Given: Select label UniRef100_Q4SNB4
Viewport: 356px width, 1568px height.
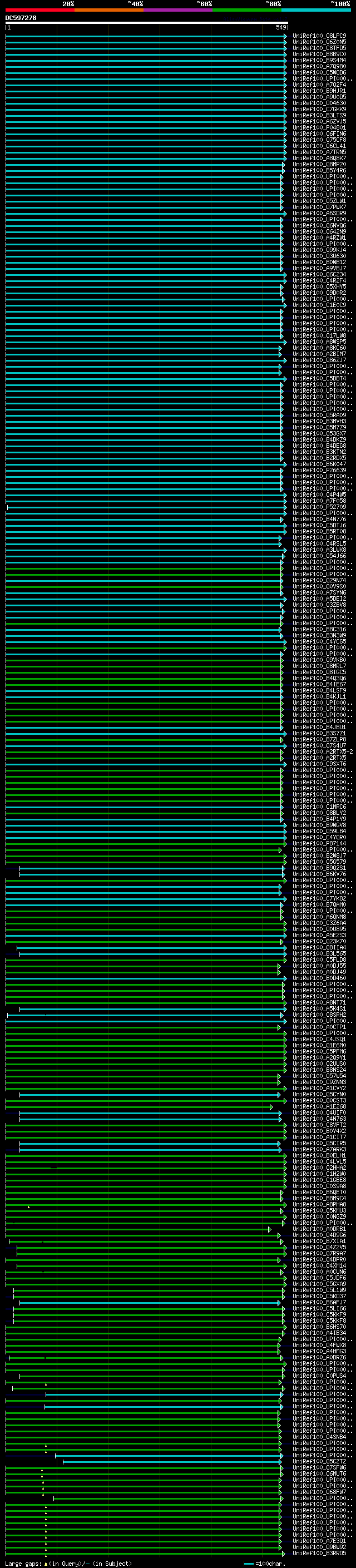Looking at the screenshot, I should (x=319, y=1437).
